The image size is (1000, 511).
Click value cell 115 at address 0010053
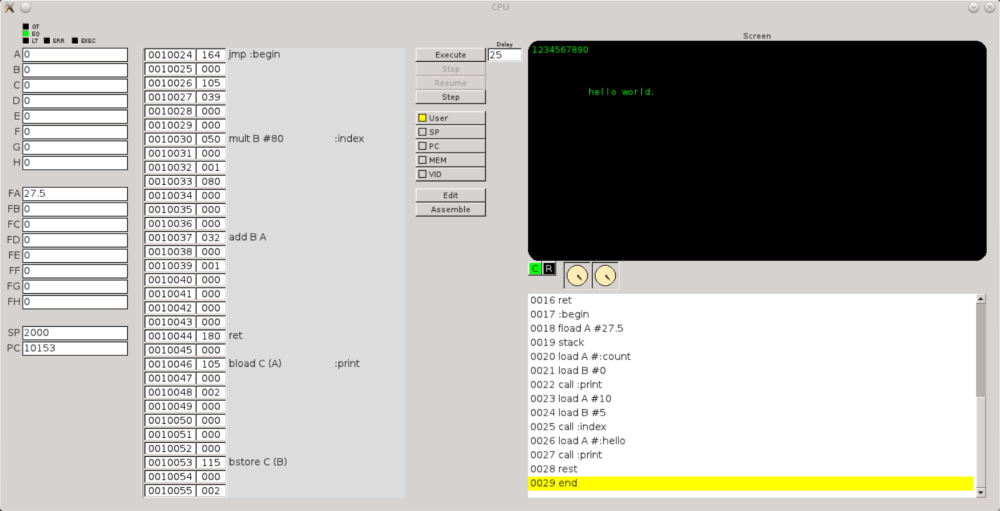click(x=211, y=462)
